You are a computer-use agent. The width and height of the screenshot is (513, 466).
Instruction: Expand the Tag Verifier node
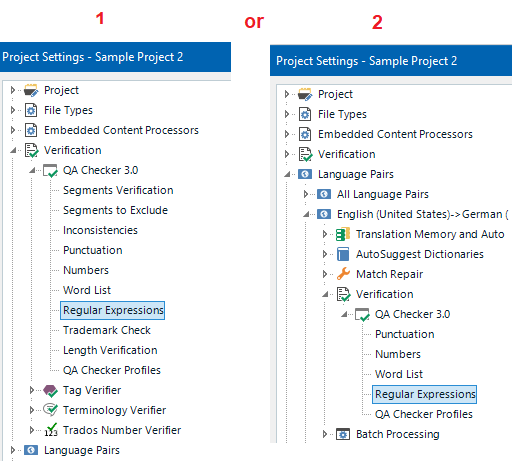[x=32, y=390]
